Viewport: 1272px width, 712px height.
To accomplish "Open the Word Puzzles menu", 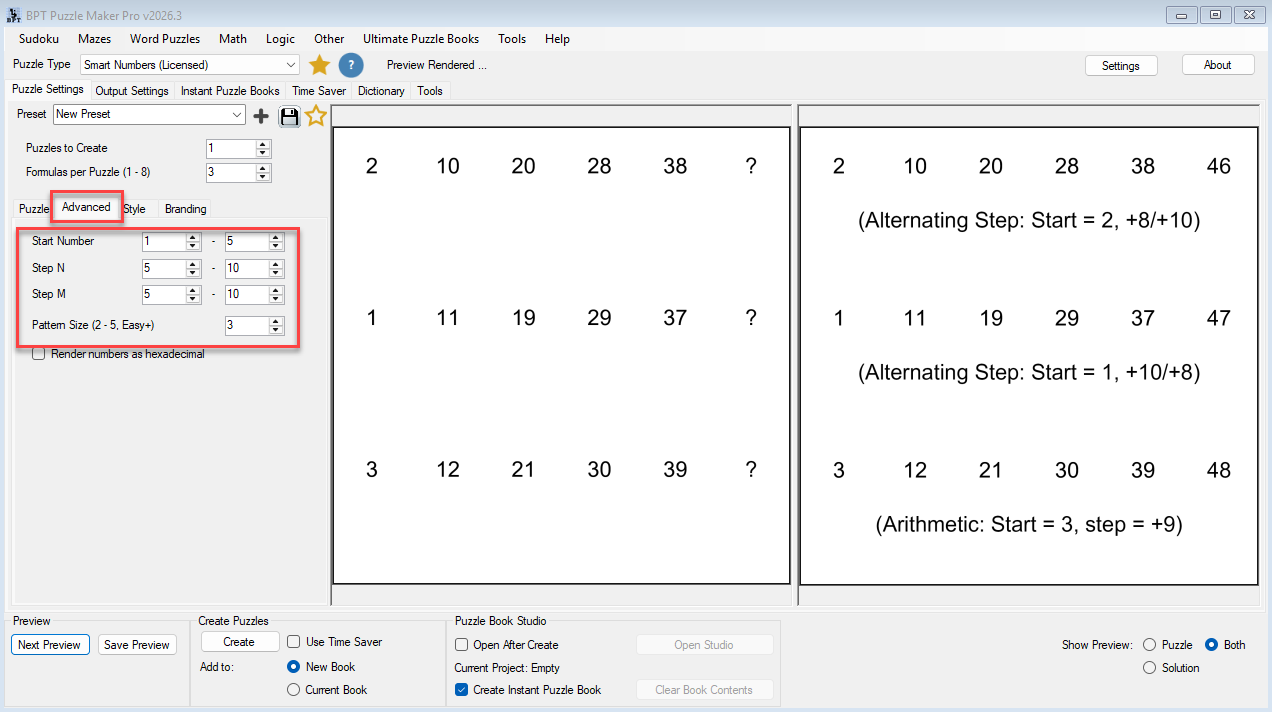I will [x=165, y=39].
